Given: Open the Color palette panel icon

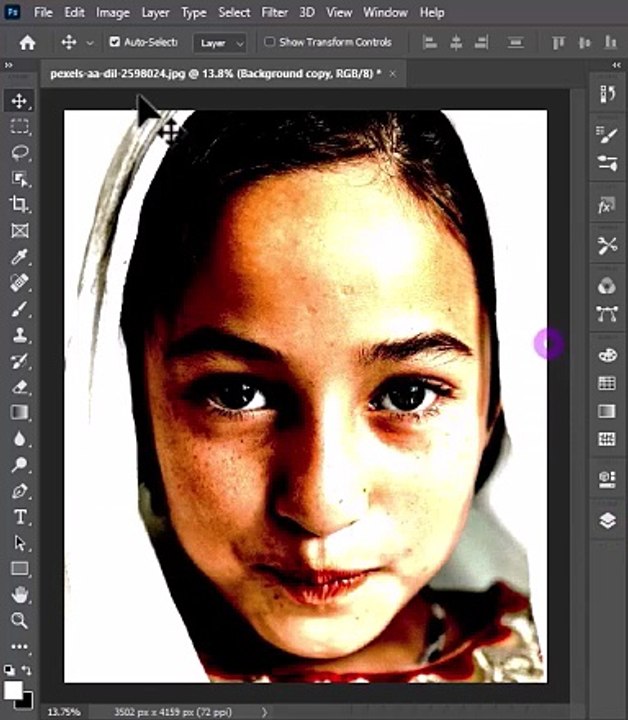Looking at the screenshot, I should pyautogui.click(x=607, y=355).
